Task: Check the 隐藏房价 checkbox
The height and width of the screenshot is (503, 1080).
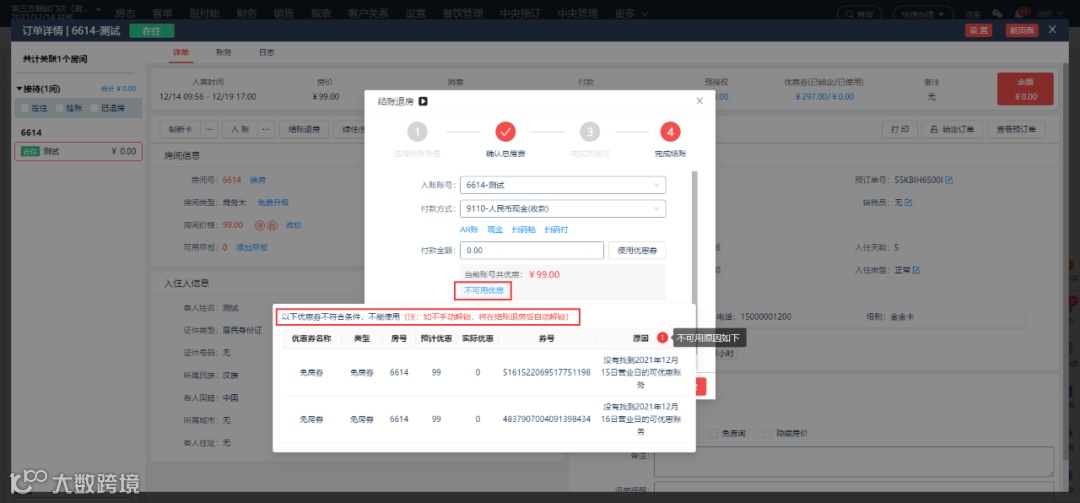Action: (769, 433)
